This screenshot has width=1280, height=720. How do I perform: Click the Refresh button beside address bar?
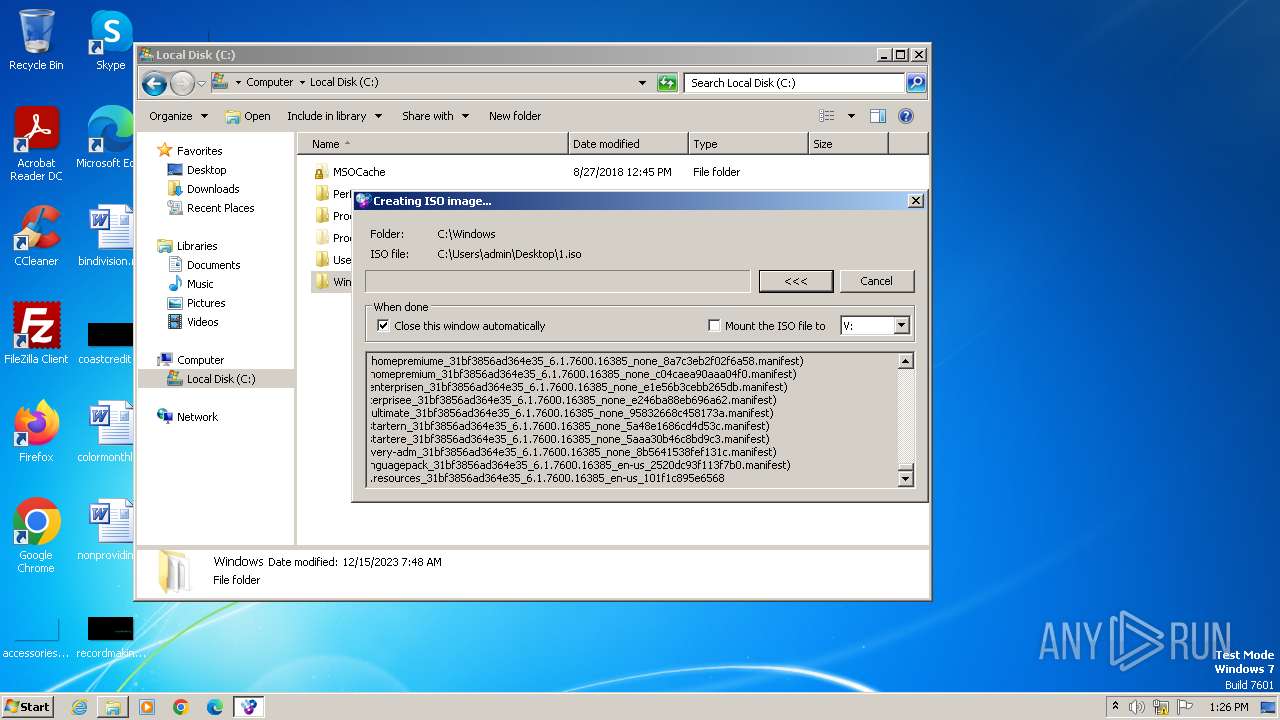[x=667, y=83]
